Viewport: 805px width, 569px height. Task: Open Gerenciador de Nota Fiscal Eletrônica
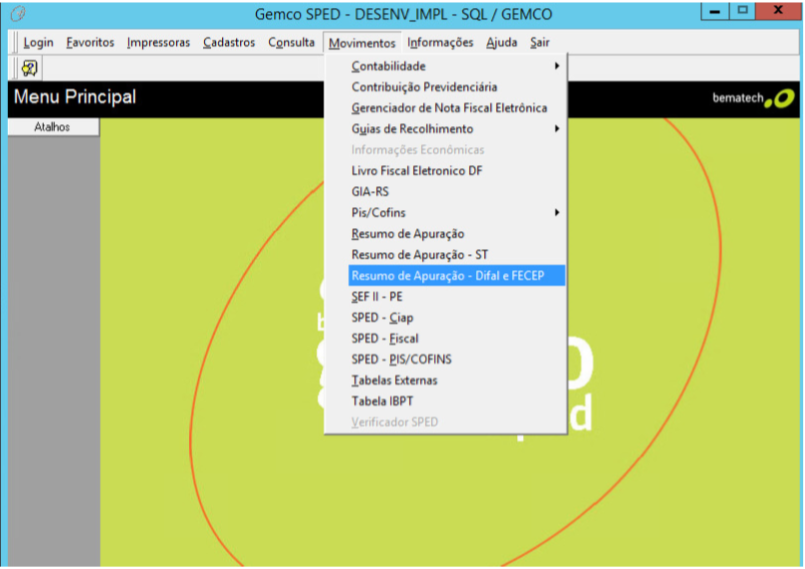tap(445, 108)
